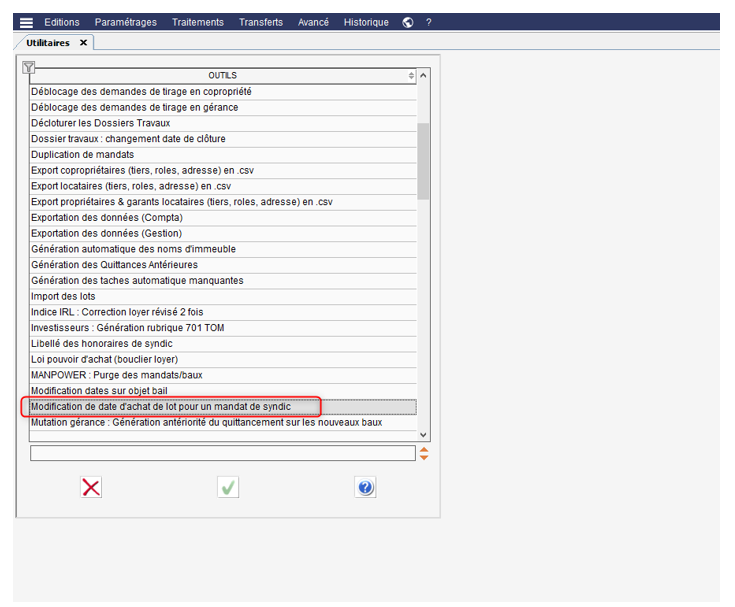The width and height of the screenshot is (735, 607).
Task: Click the orange up-down stepper arrows
Action: coord(425,454)
